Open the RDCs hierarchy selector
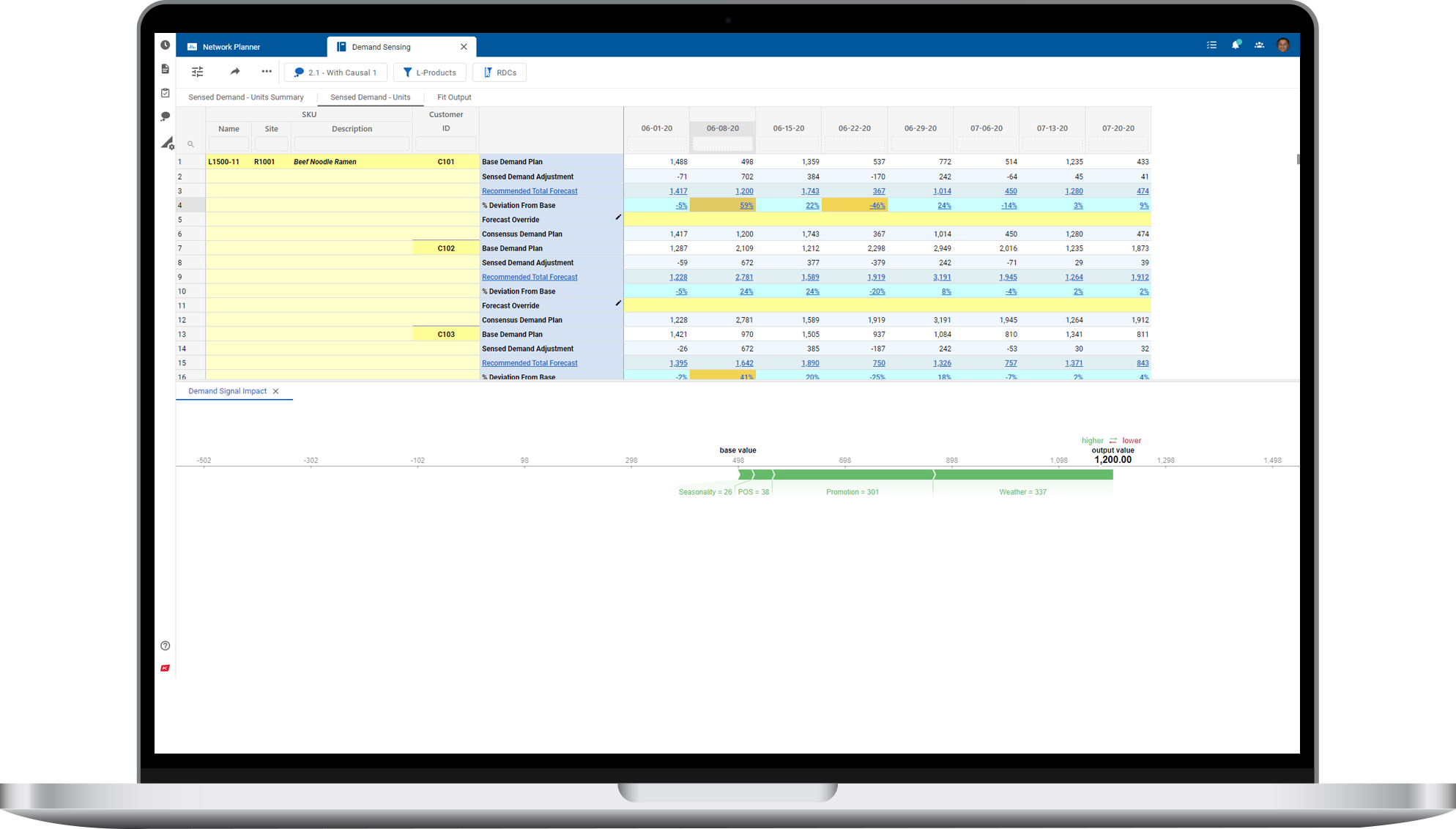This screenshot has height=829, width=1456. (x=499, y=73)
